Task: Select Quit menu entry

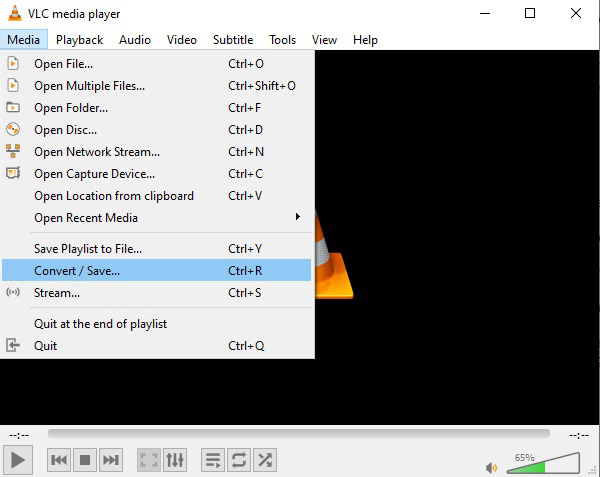Action: [156, 346]
